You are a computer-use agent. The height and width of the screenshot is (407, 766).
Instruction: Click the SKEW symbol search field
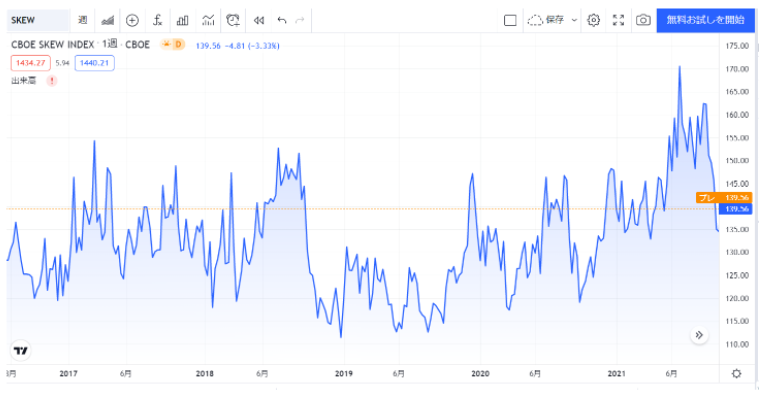[39, 20]
